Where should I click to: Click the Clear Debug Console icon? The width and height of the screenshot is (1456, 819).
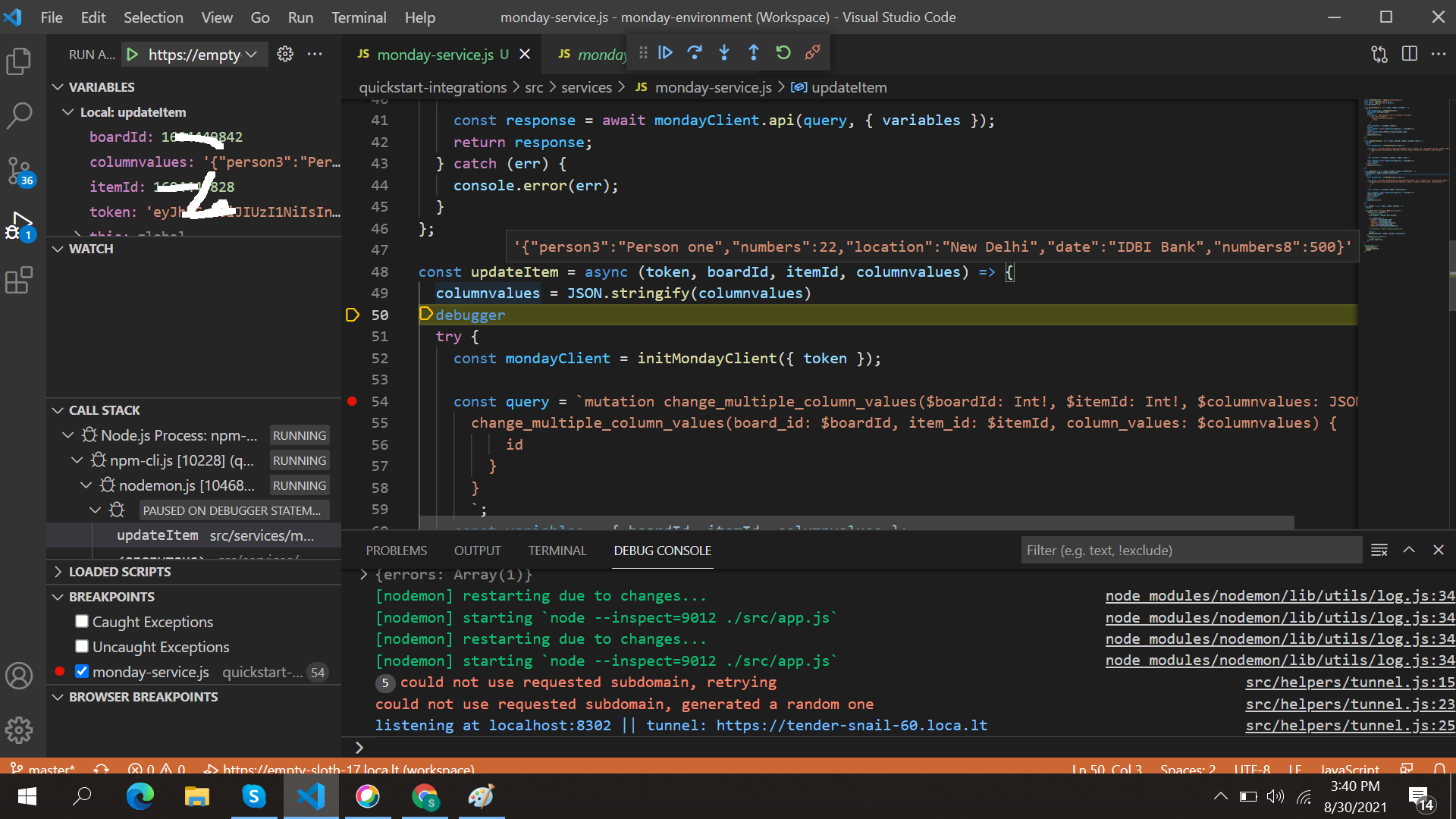click(x=1379, y=550)
